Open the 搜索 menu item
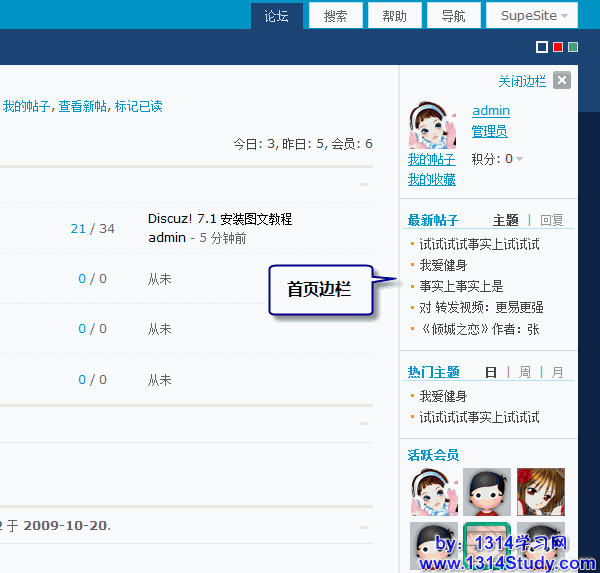The width and height of the screenshot is (600, 573). 336,16
